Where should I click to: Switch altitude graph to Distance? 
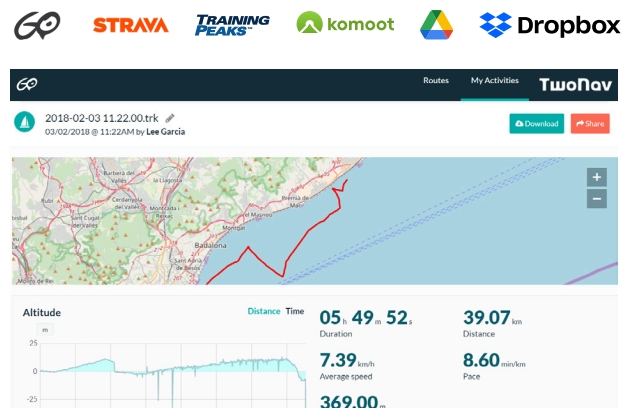click(x=264, y=311)
